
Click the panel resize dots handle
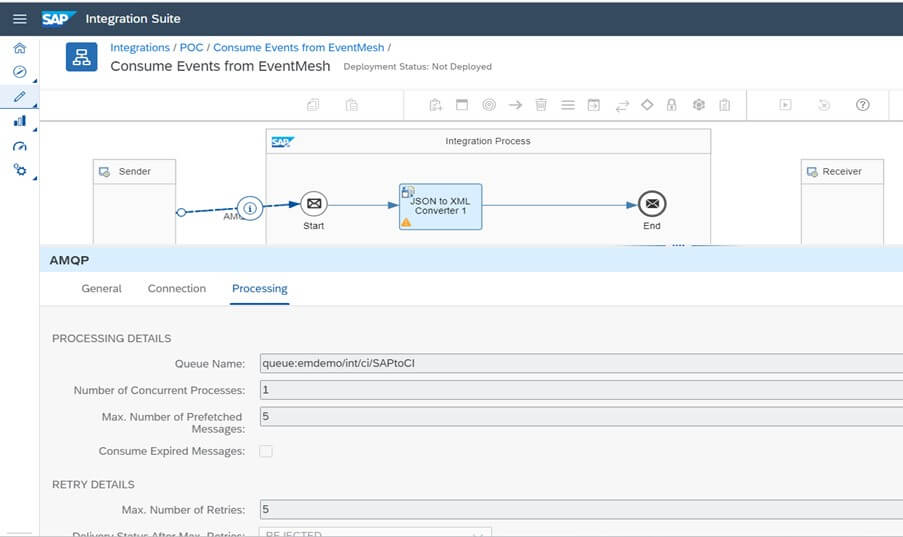(678, 245)
